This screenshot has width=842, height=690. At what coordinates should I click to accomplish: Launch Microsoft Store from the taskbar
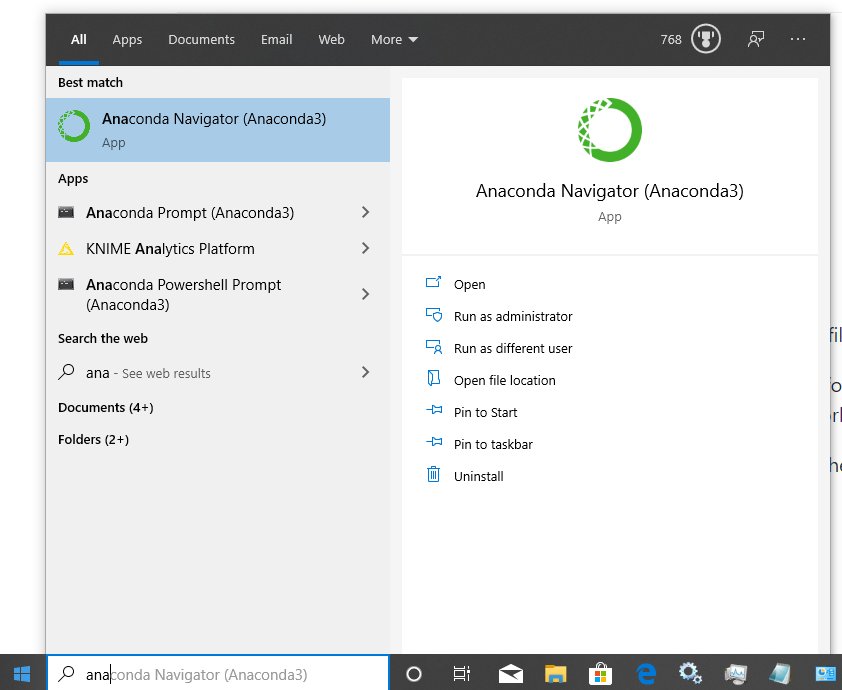click(600, 673)
